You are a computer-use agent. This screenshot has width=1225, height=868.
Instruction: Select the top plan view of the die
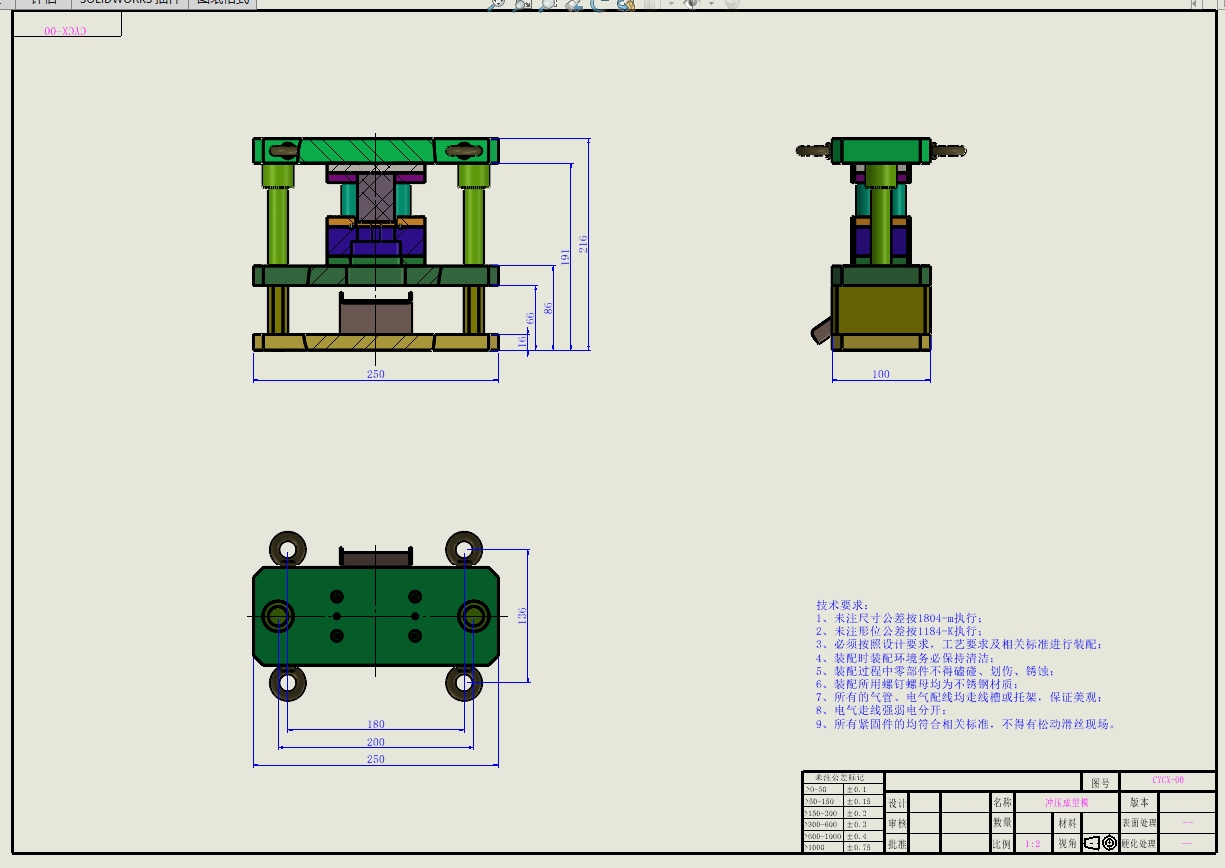[375, 616]
